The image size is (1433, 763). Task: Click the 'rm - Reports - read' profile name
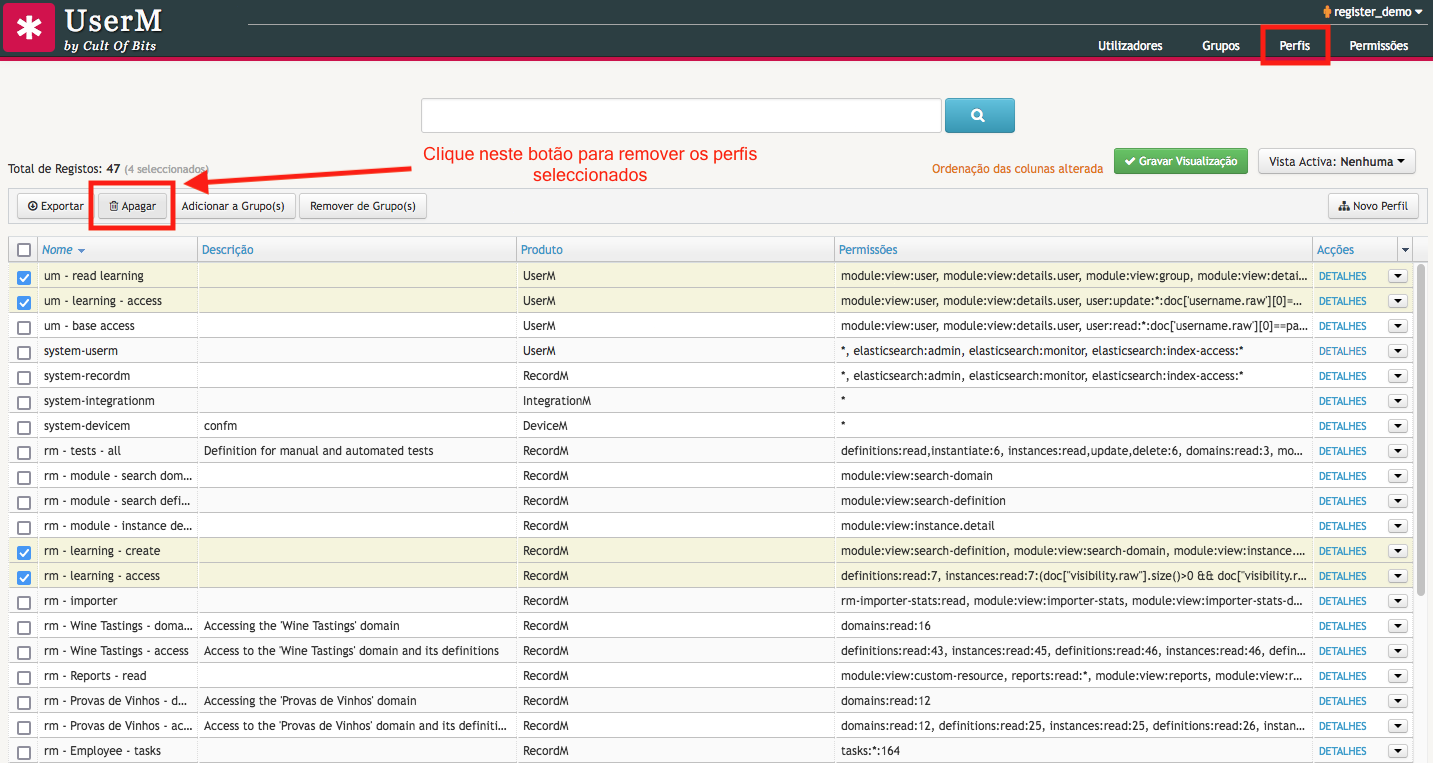(x=95, y=676)
